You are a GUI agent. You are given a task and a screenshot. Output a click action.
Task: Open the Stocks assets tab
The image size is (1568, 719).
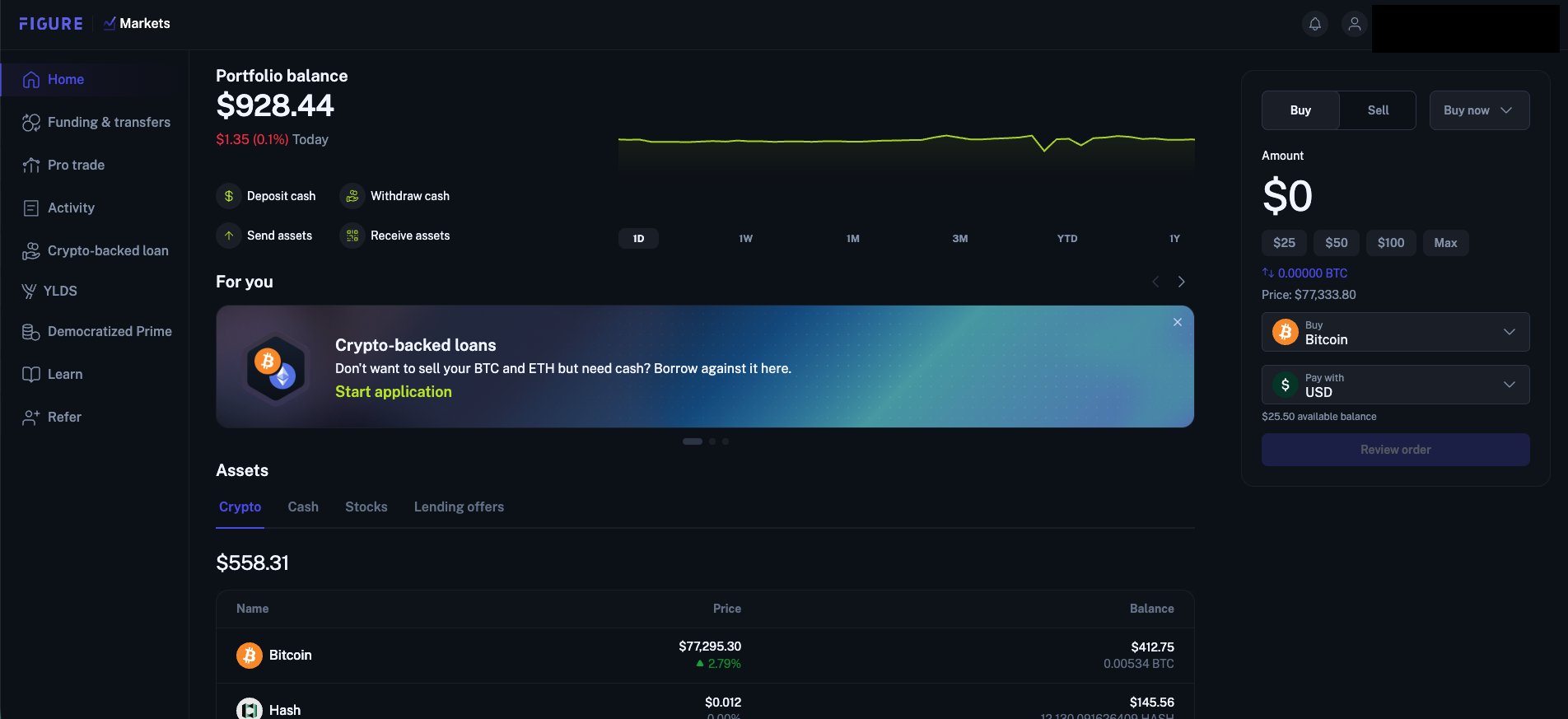tap(366, 507)
